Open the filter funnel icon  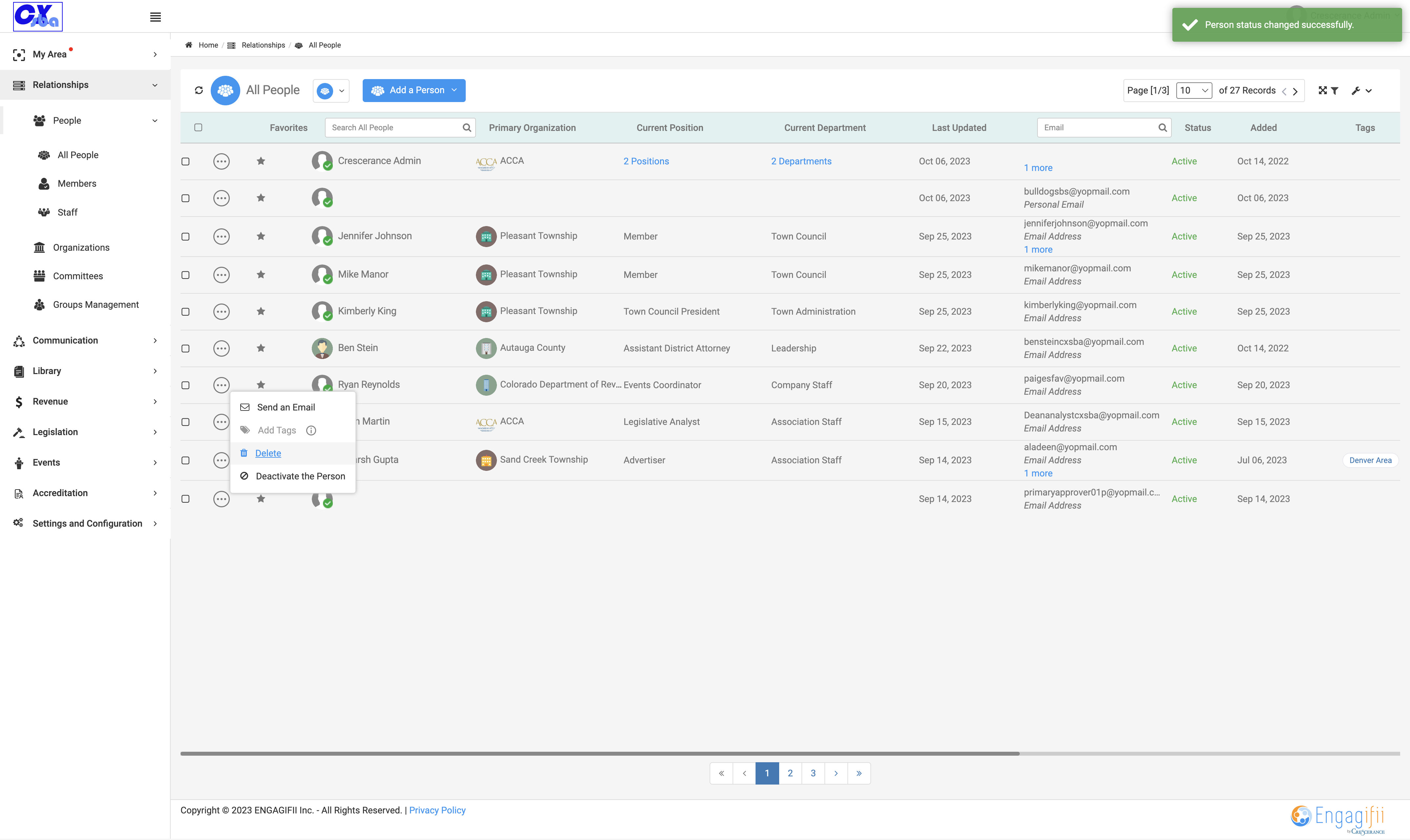[1335, 91]
